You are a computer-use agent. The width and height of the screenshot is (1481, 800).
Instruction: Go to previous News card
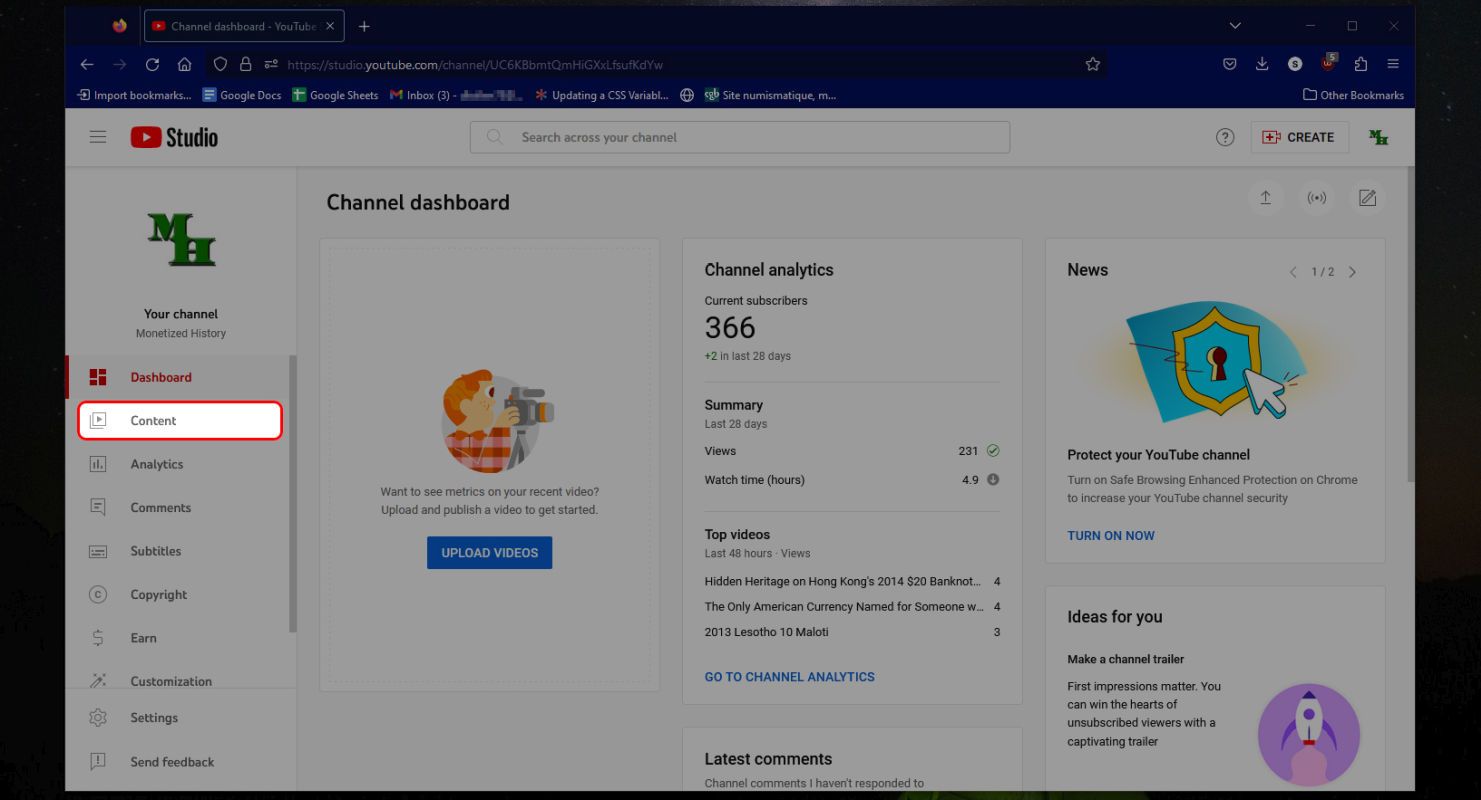click(x=1293, y=272)
